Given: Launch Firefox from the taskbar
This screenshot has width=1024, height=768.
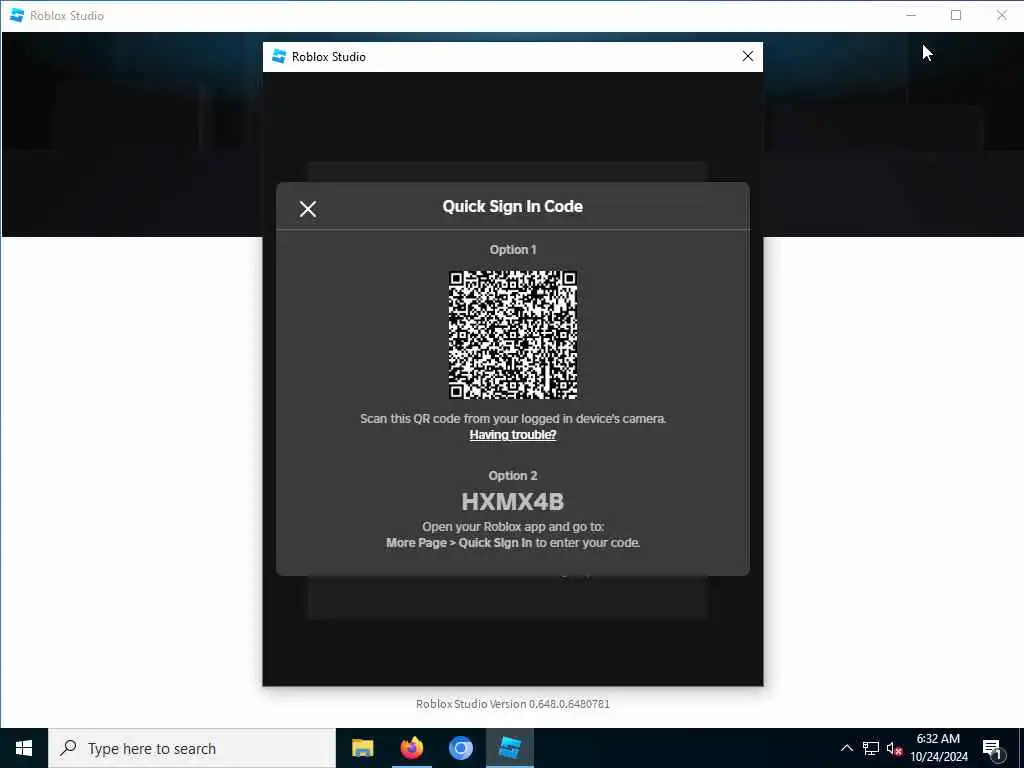Looking at the screenshot, I should [x=411, y=748].
